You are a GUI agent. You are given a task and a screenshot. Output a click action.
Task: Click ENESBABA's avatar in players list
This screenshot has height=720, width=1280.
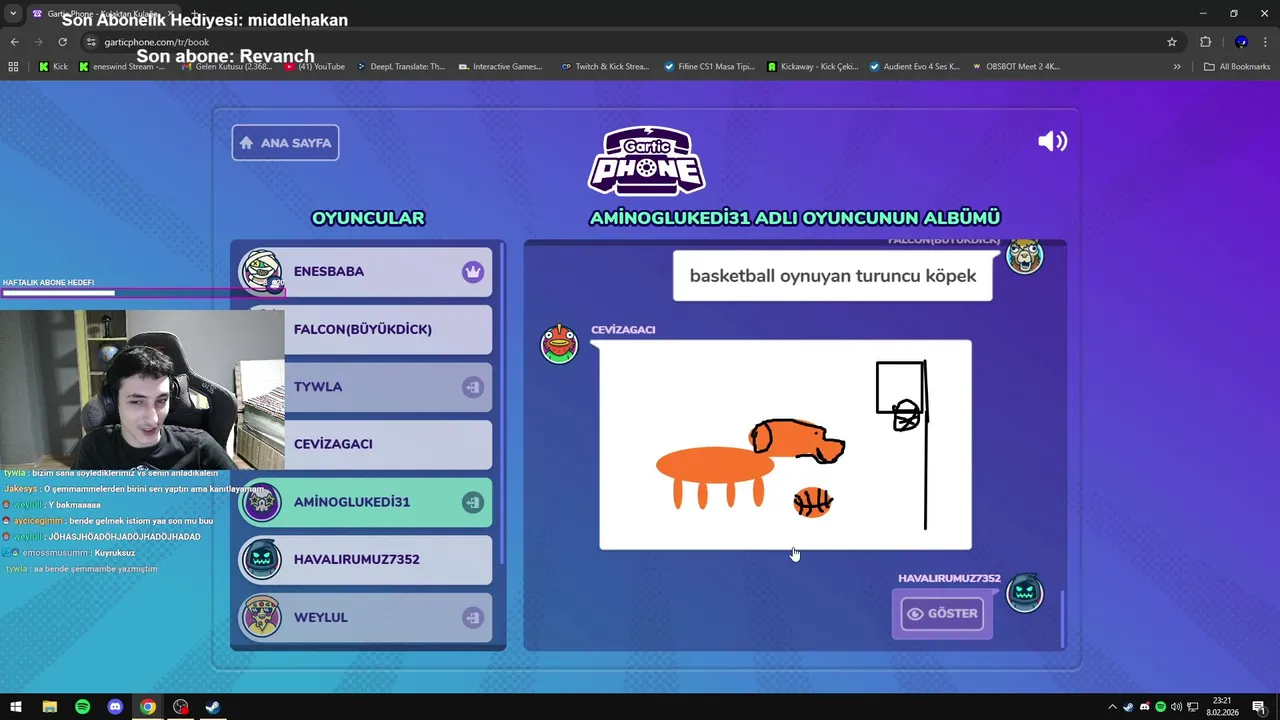(261, 271)
